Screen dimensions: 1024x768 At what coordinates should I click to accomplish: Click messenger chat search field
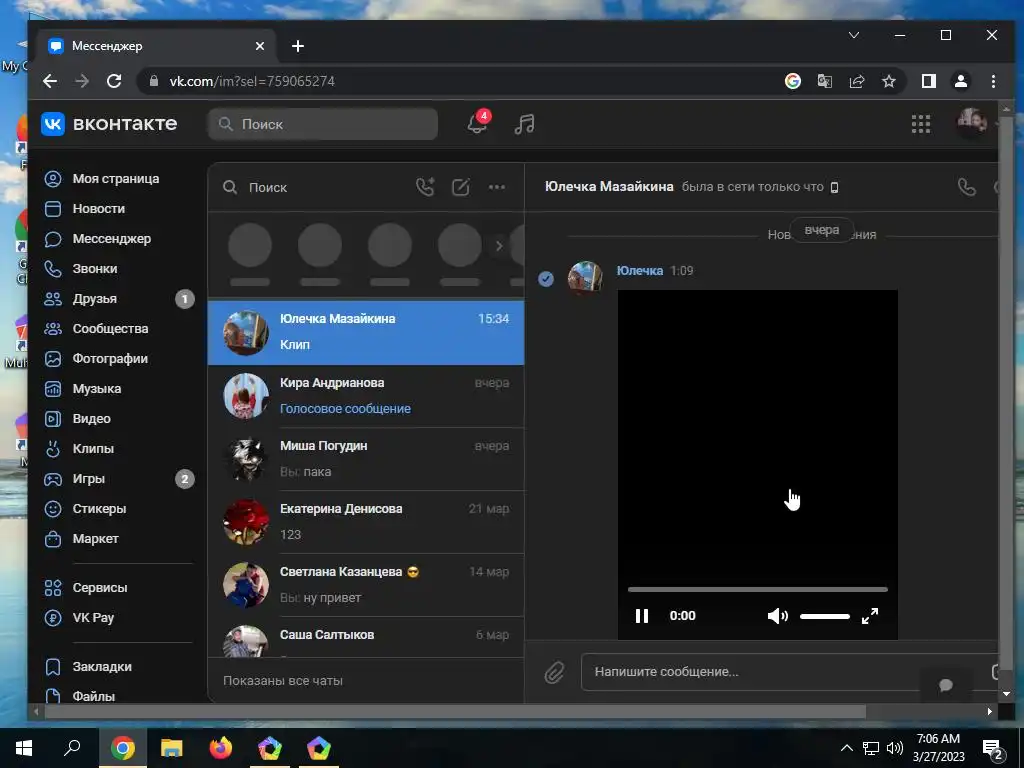tap(313, 187)
